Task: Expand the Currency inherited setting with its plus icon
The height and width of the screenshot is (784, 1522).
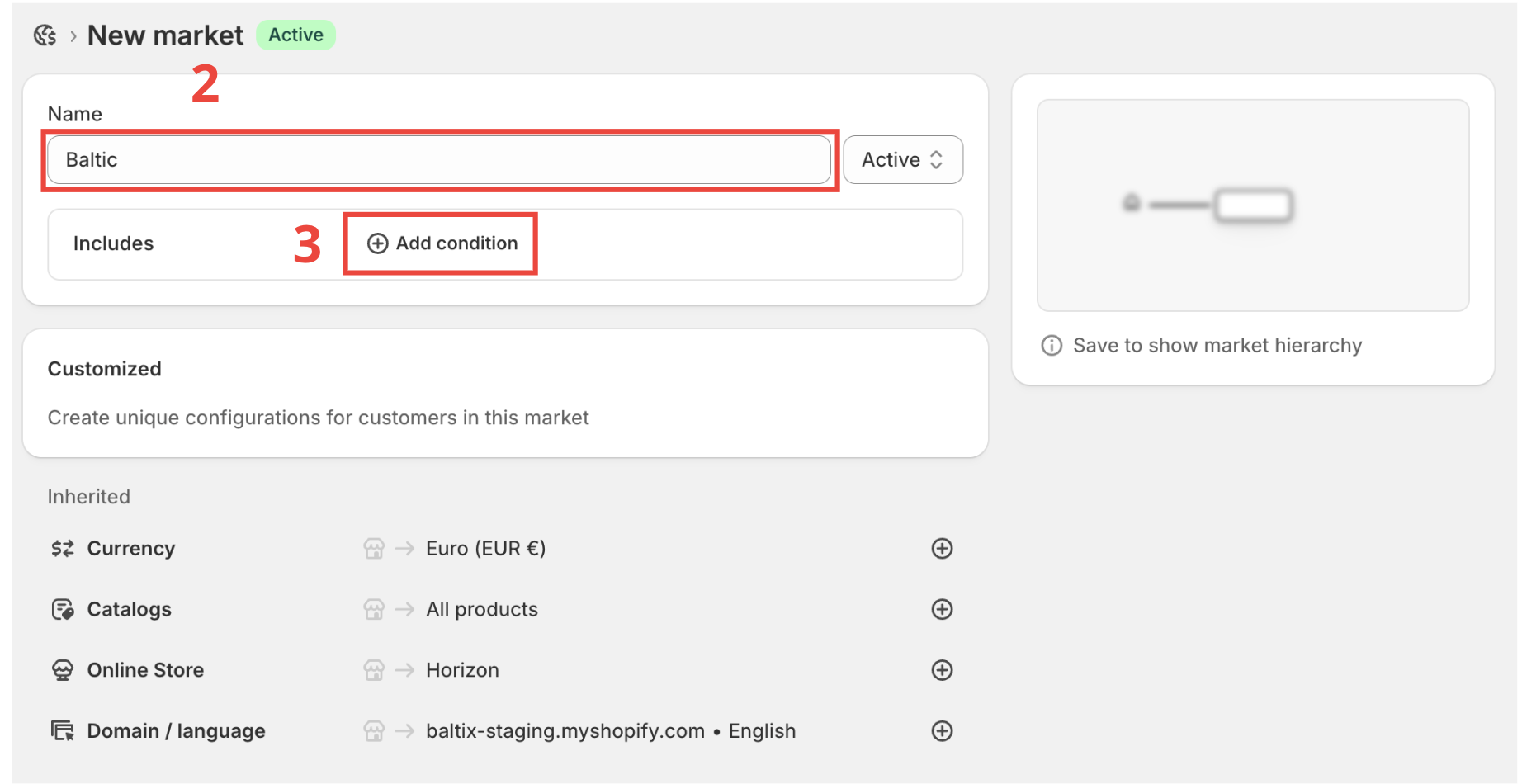Action: (942, 548)
